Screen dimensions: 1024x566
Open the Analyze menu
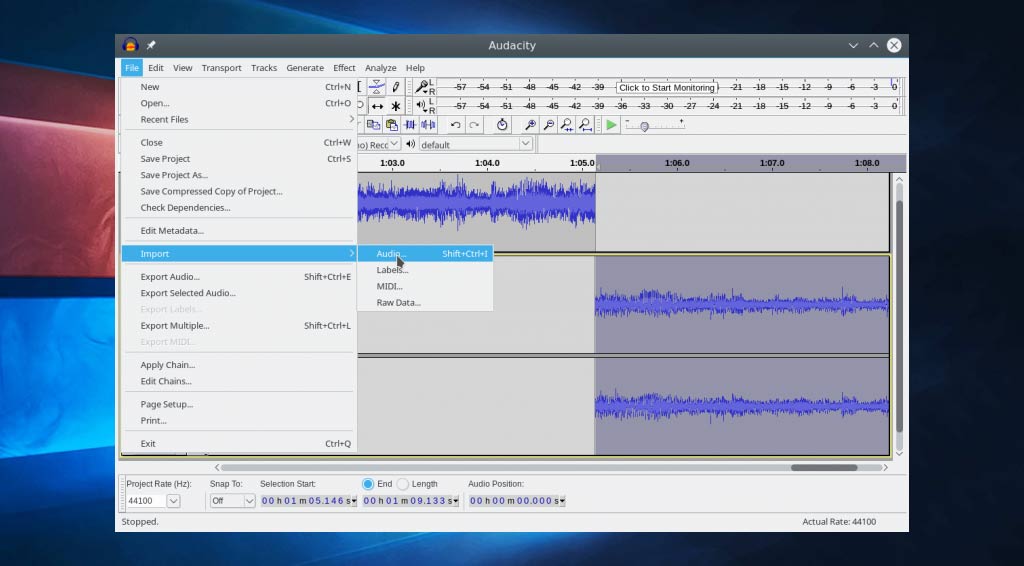coord(381,68)
